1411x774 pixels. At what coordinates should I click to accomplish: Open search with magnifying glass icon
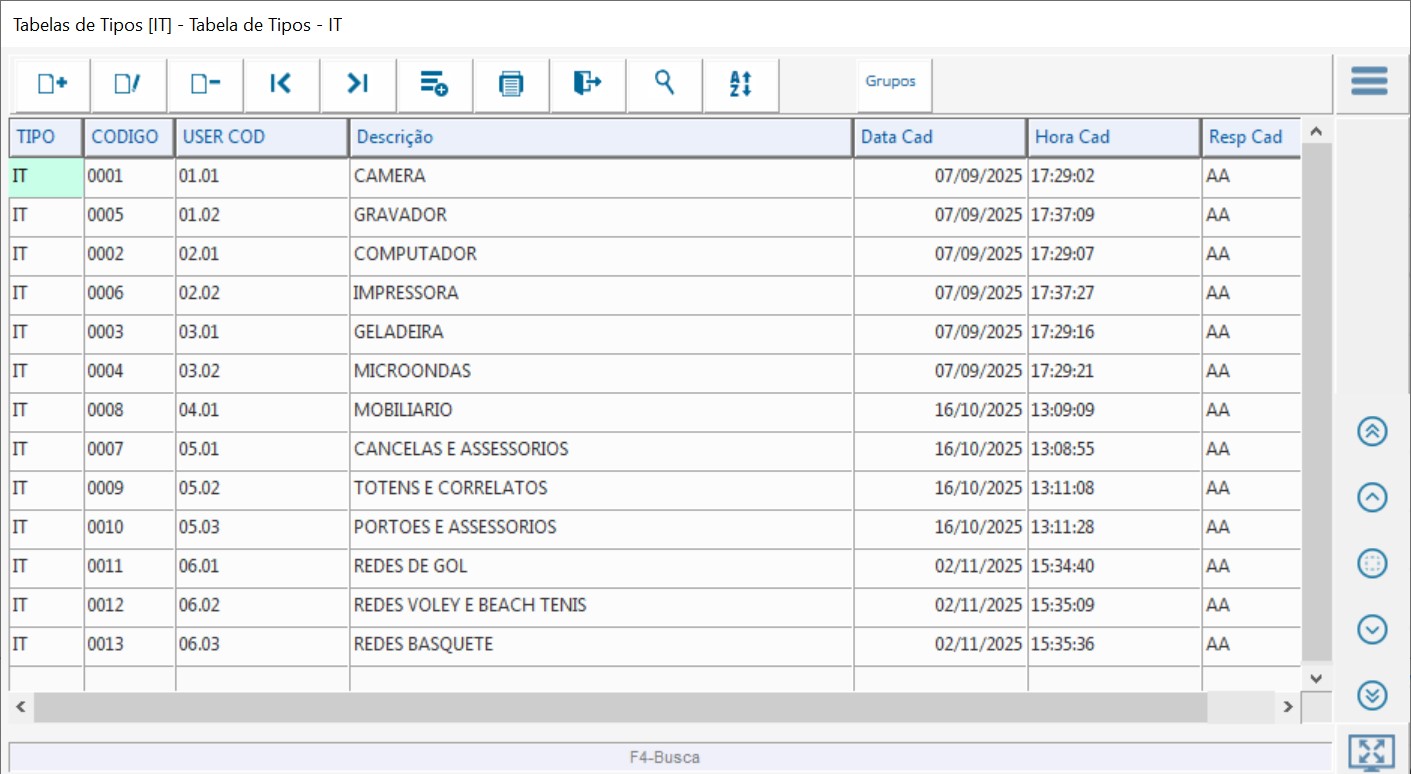point(664,84)
